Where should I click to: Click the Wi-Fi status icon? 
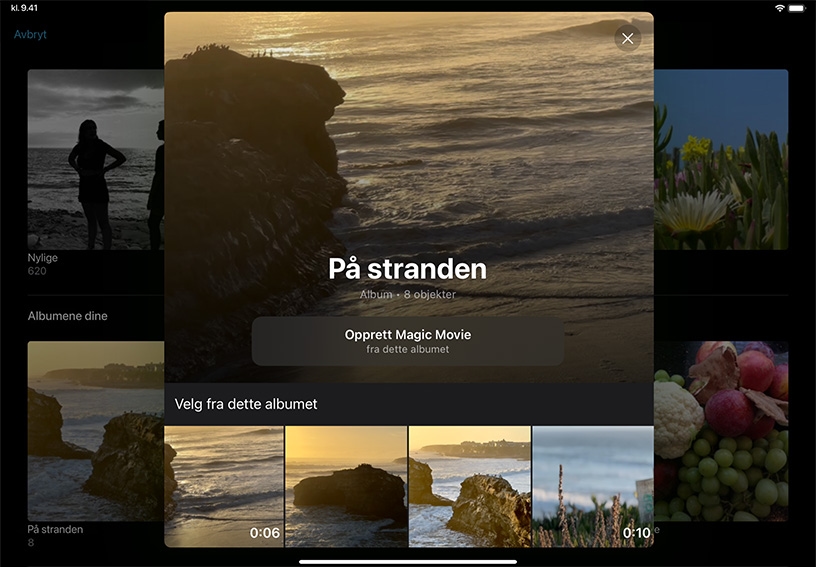[x=780, y=8]
